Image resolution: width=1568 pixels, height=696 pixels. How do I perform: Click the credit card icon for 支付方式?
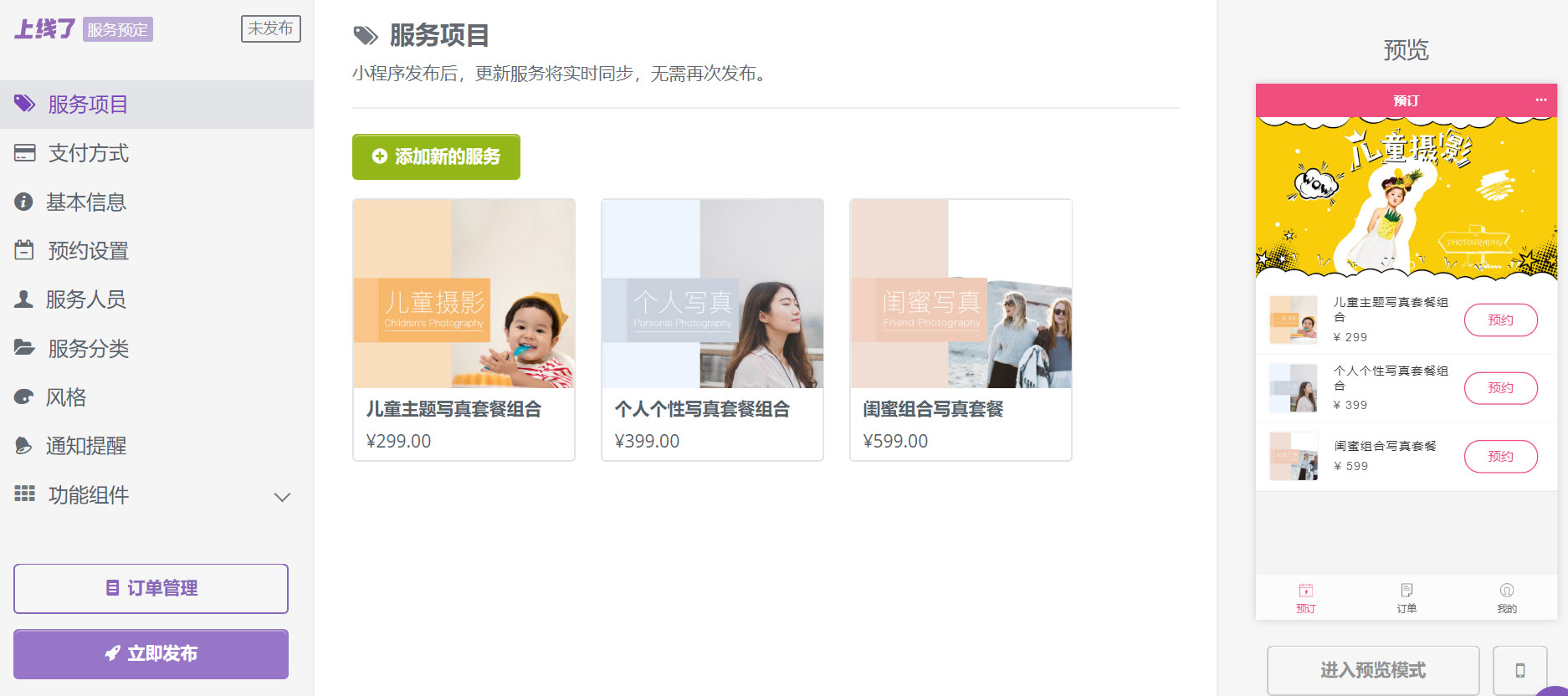[24, 153]
